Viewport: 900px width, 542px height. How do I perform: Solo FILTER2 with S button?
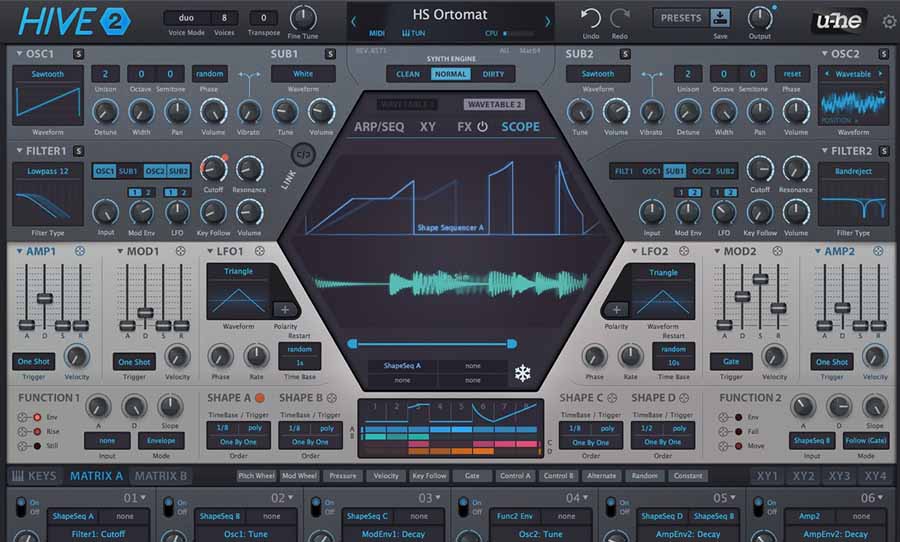[883, 151]
